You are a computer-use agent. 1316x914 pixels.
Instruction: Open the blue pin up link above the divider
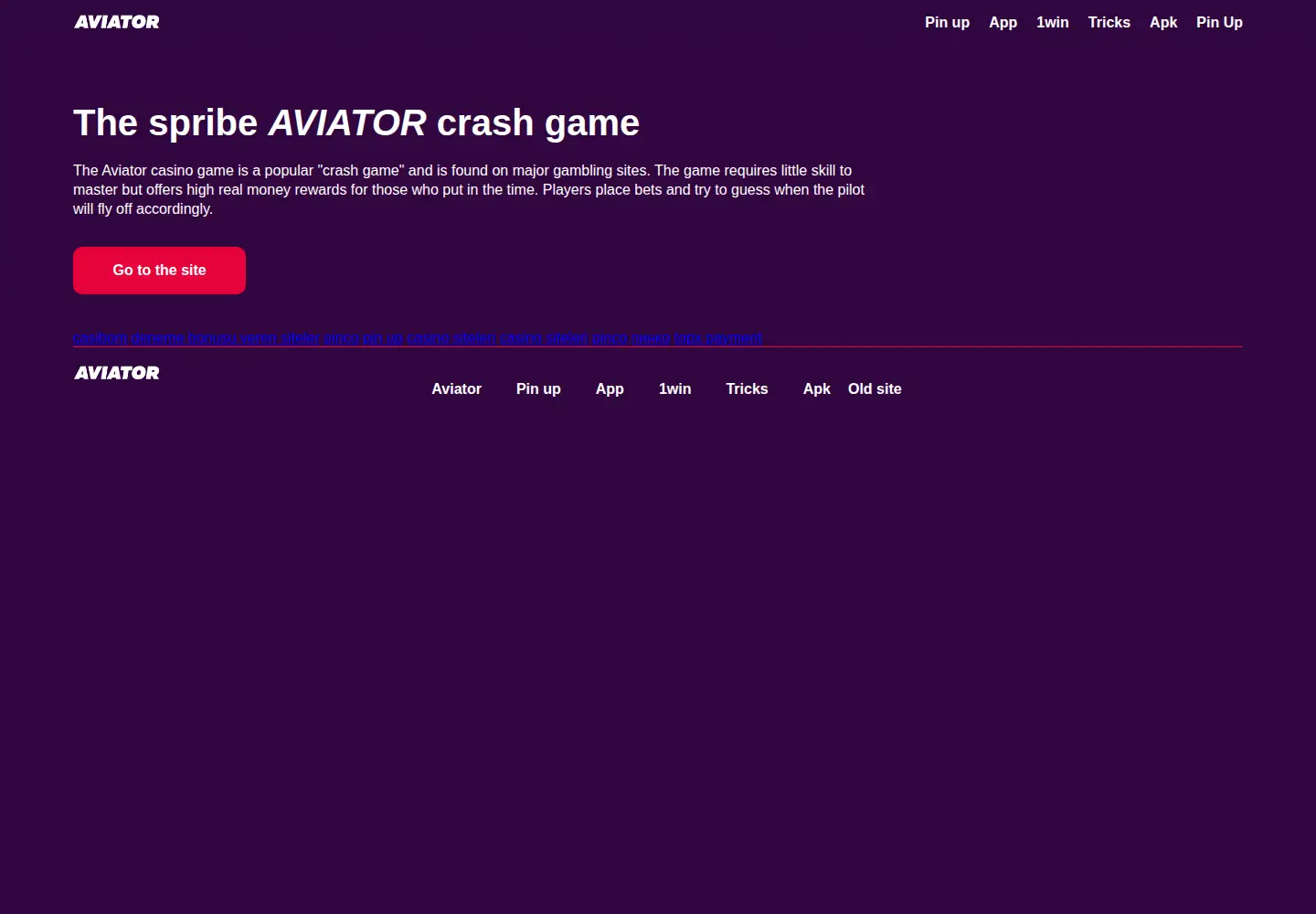click(x=383, y=337)
